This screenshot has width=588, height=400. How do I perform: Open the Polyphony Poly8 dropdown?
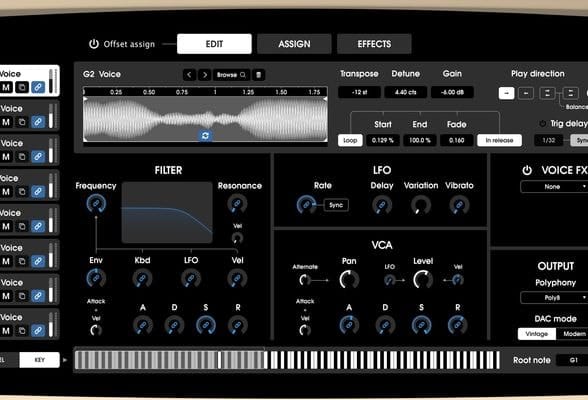click(x=554, y=298)
